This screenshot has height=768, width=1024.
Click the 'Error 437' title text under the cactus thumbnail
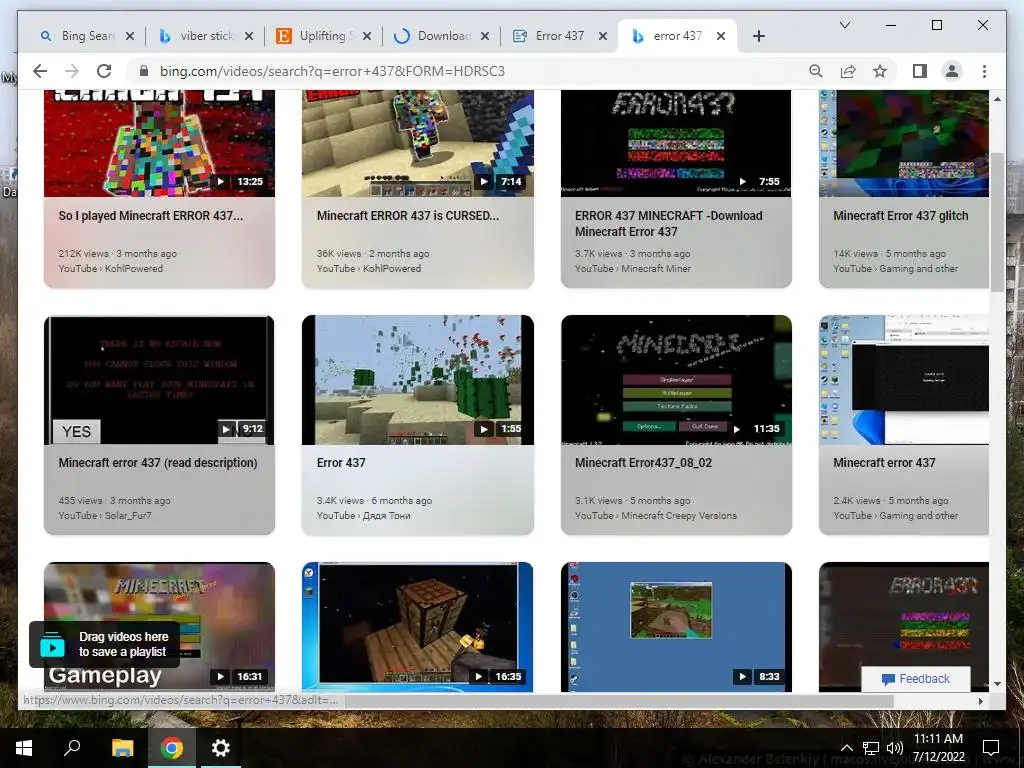click(341, 462)
